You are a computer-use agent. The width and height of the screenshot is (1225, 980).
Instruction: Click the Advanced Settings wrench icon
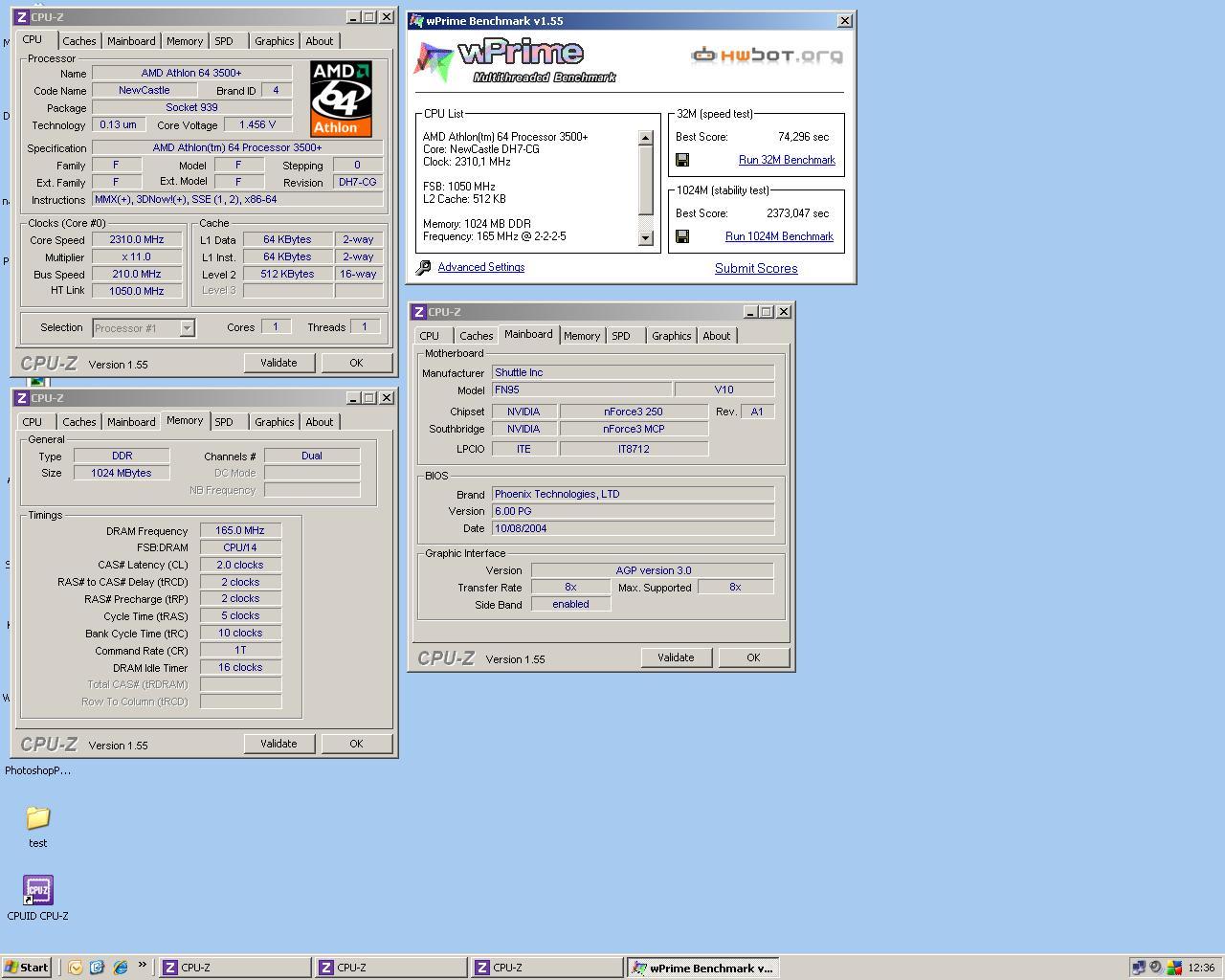point(424,268)
